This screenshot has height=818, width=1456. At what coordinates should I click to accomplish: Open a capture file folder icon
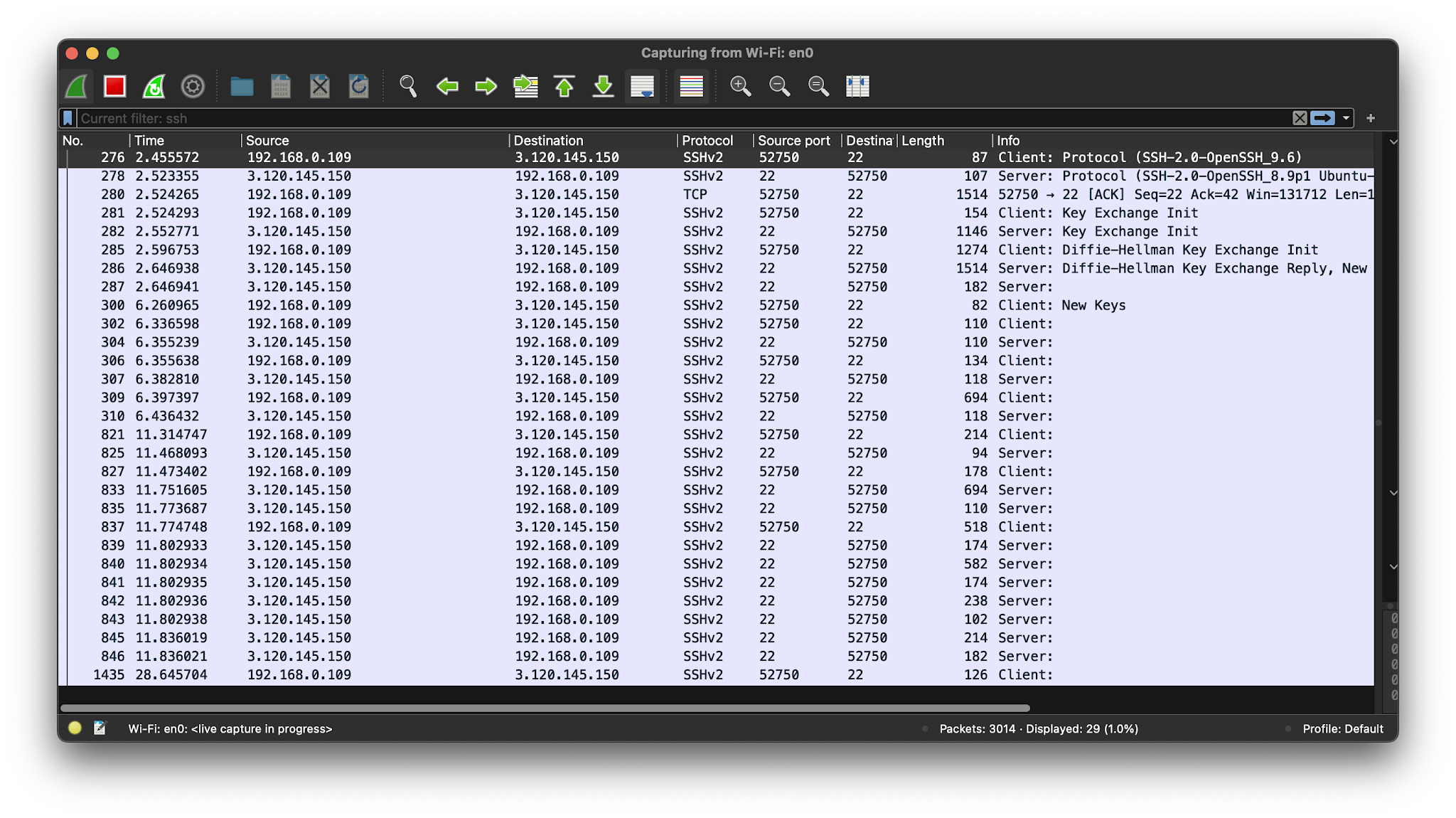(x=242, y=87)
